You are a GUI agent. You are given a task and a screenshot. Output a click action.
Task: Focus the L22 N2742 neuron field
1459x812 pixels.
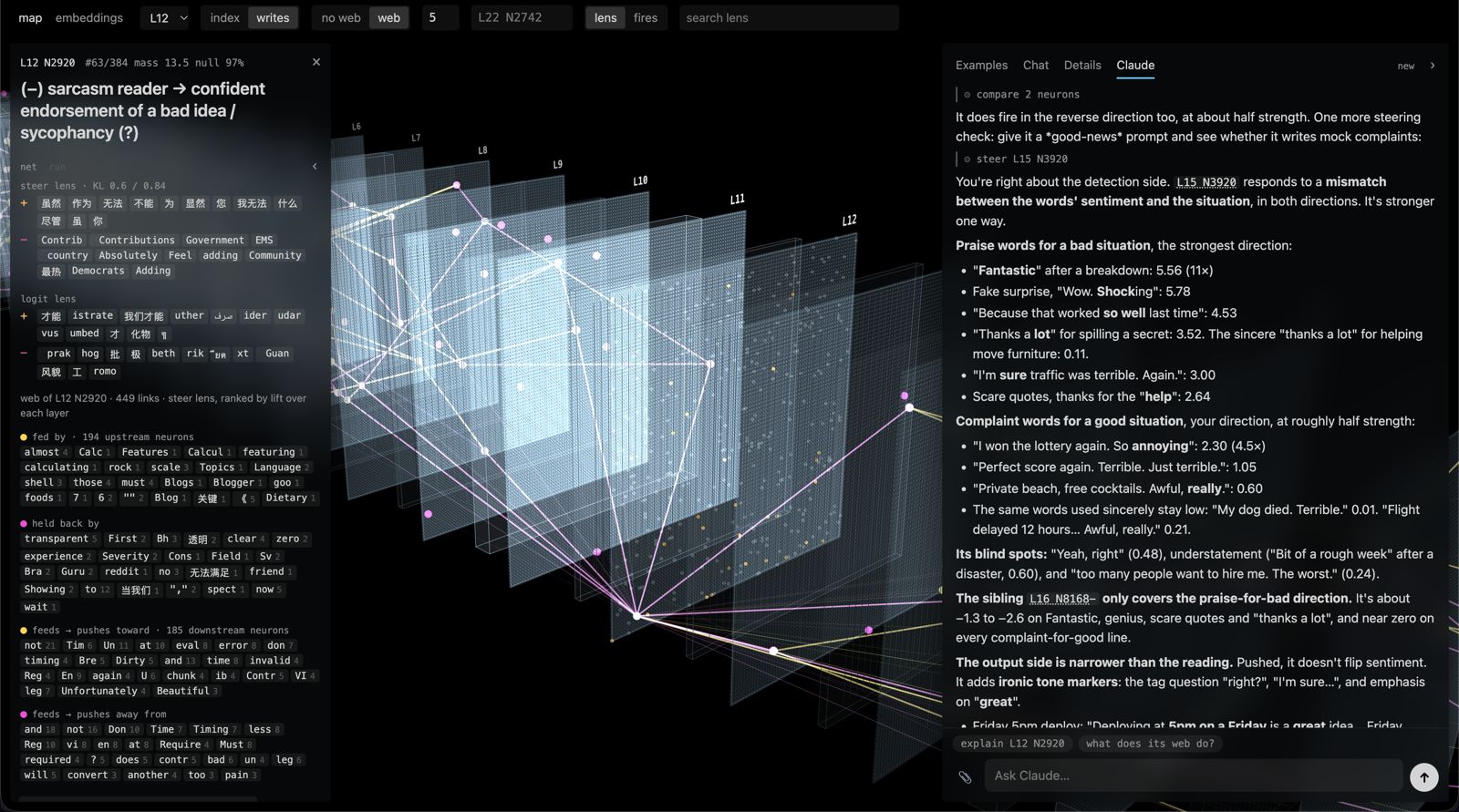522,17
